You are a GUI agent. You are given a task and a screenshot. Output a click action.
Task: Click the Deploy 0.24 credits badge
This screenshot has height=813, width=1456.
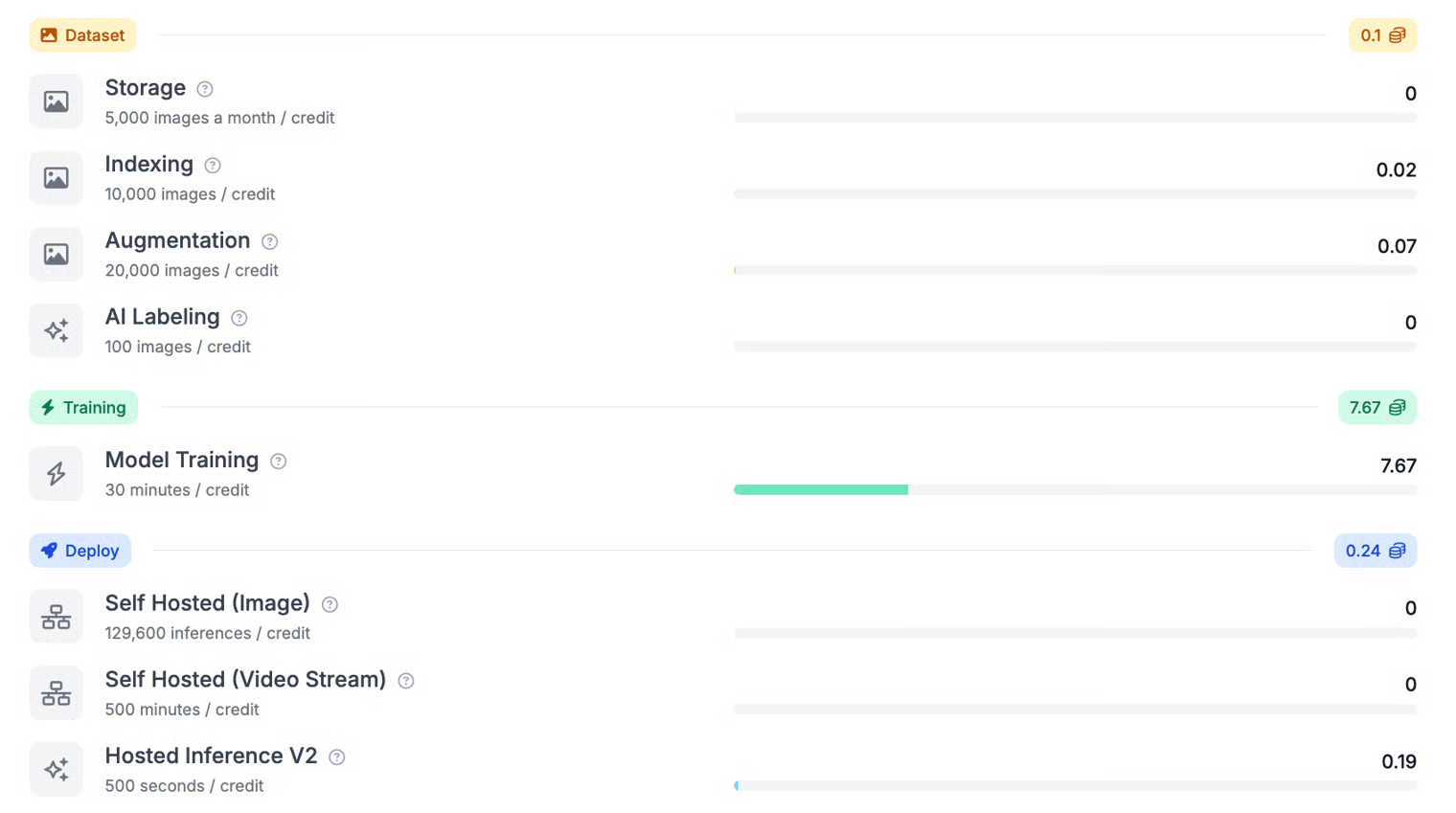coord(1375,551)
